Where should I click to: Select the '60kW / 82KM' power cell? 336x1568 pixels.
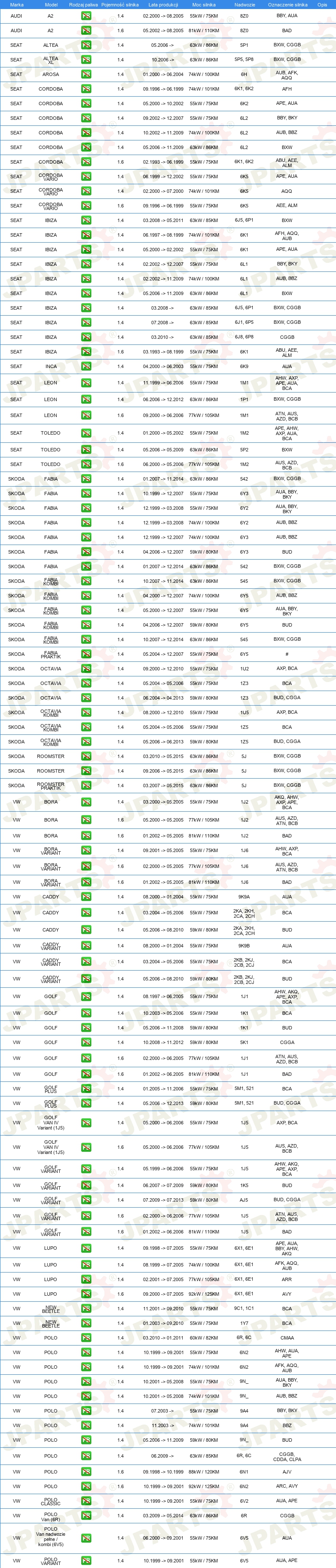point(204,1338)
